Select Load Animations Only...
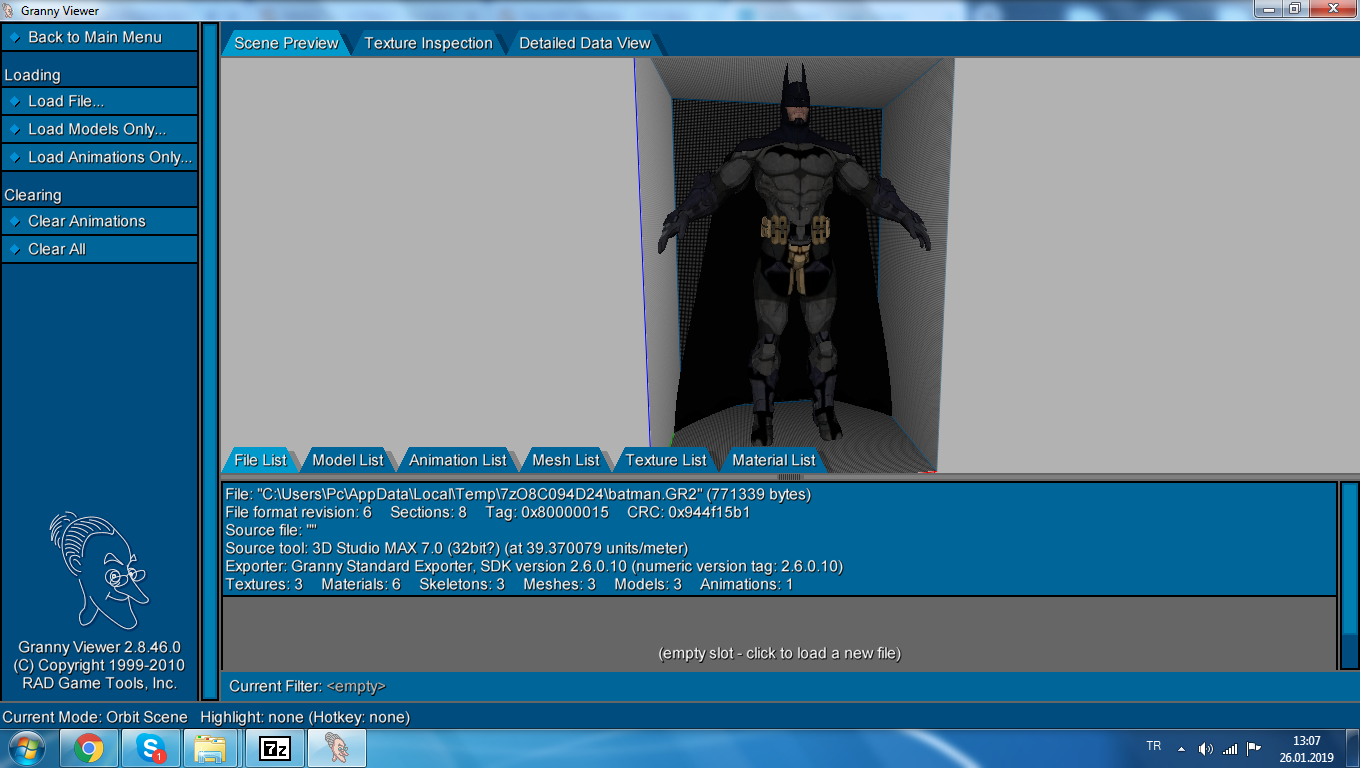This screenshot has height=768, width=1360. pyautogui.click(x=99, y=157)
